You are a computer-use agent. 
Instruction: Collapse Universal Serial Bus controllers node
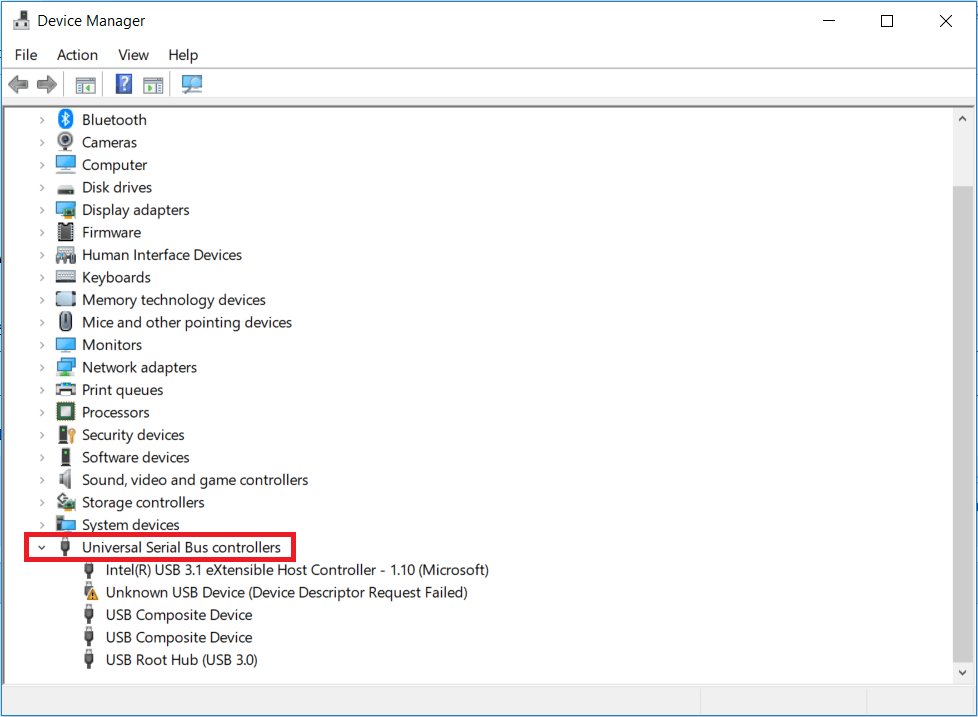pyautogui.click(x=41, y=548)
